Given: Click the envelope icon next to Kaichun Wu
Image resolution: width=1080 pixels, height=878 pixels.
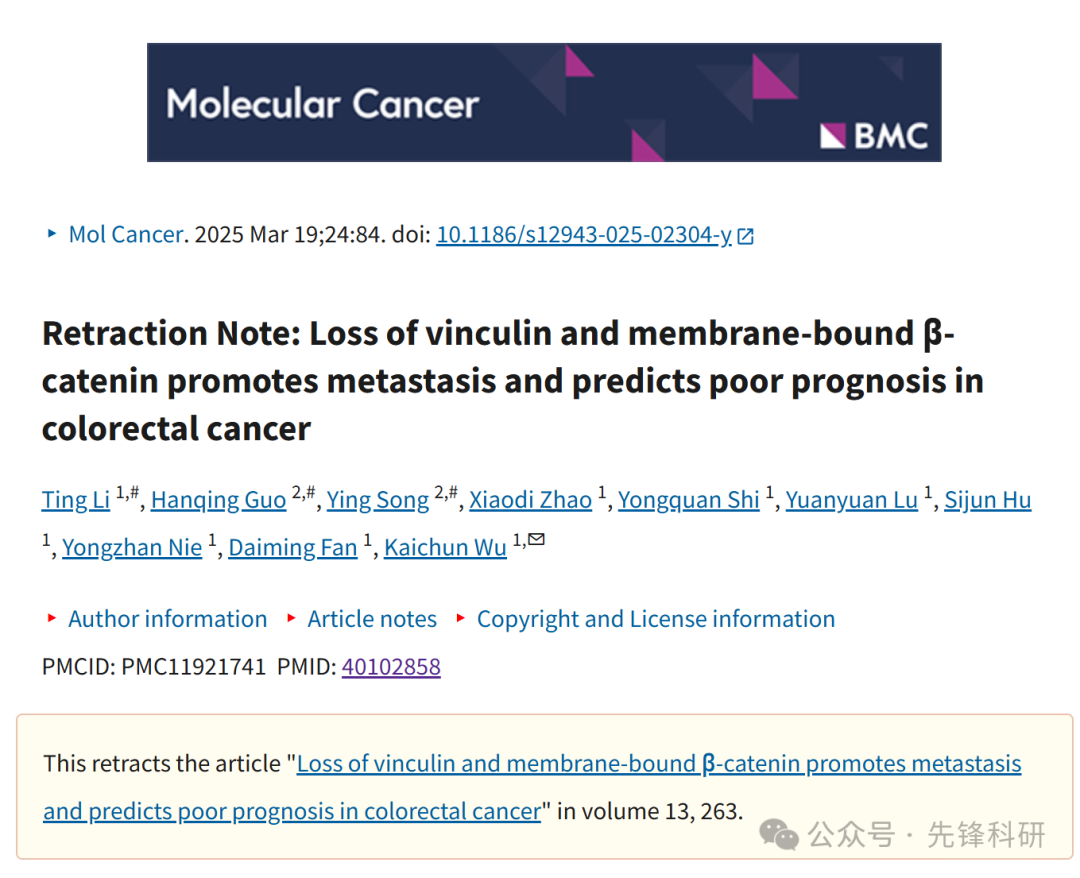Looking at the screenshot, I should (536, 539).
